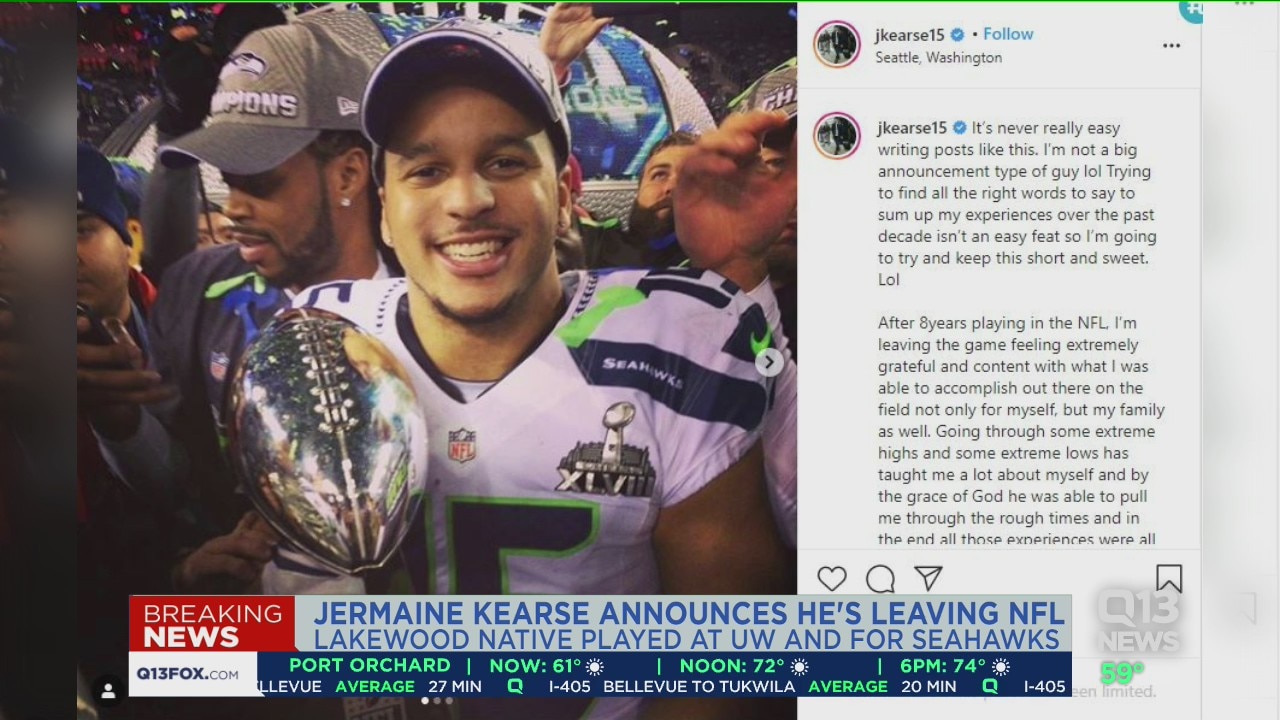Open the three-dots more options menu
The width and height of the screenshot is (1280, 720).
tap(1171, 46)
